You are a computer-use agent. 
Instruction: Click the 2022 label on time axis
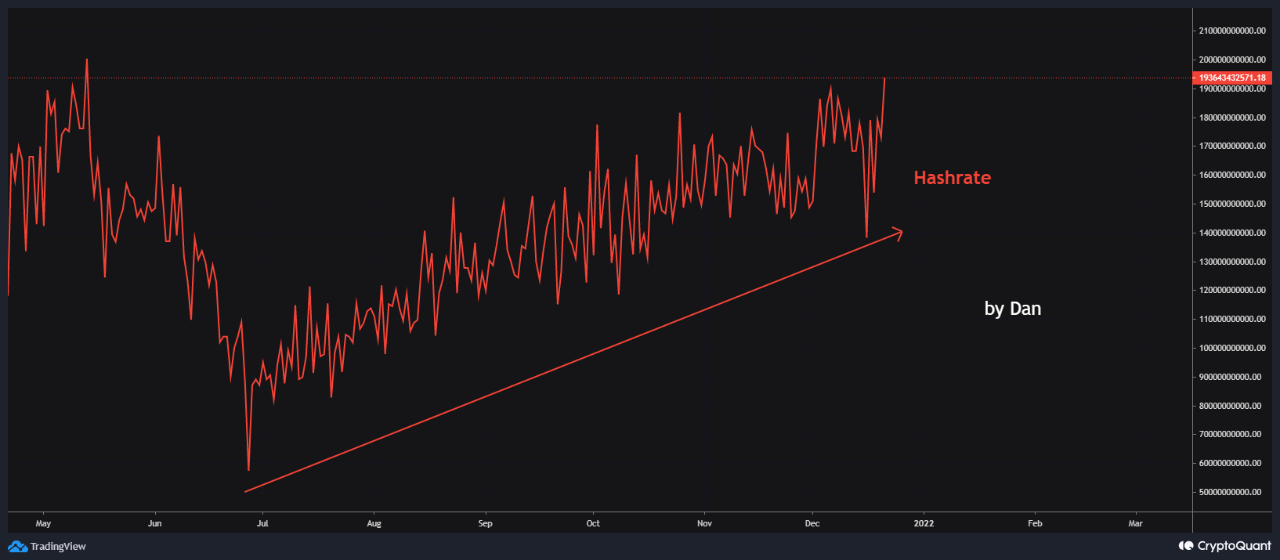[924, 522]
